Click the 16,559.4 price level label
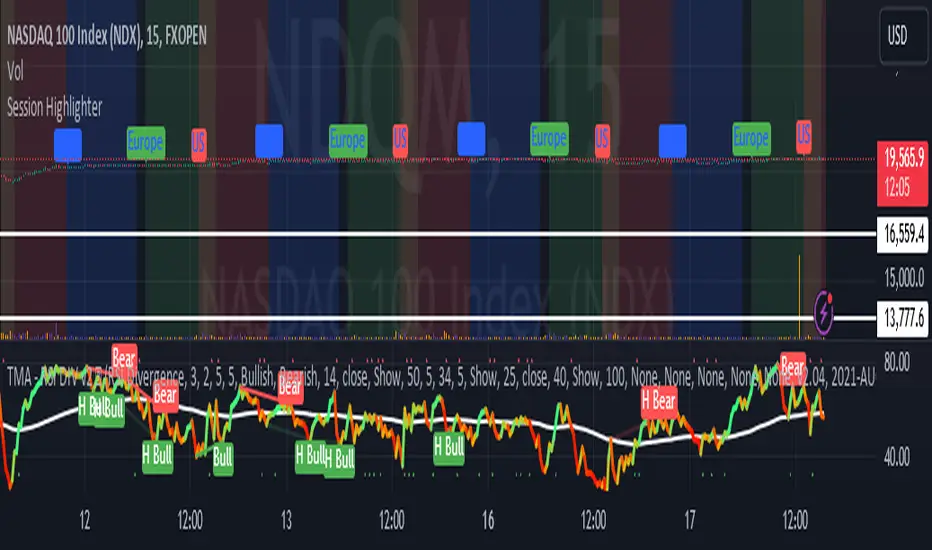This screenshot has width=932, height=550. point(903,234)
